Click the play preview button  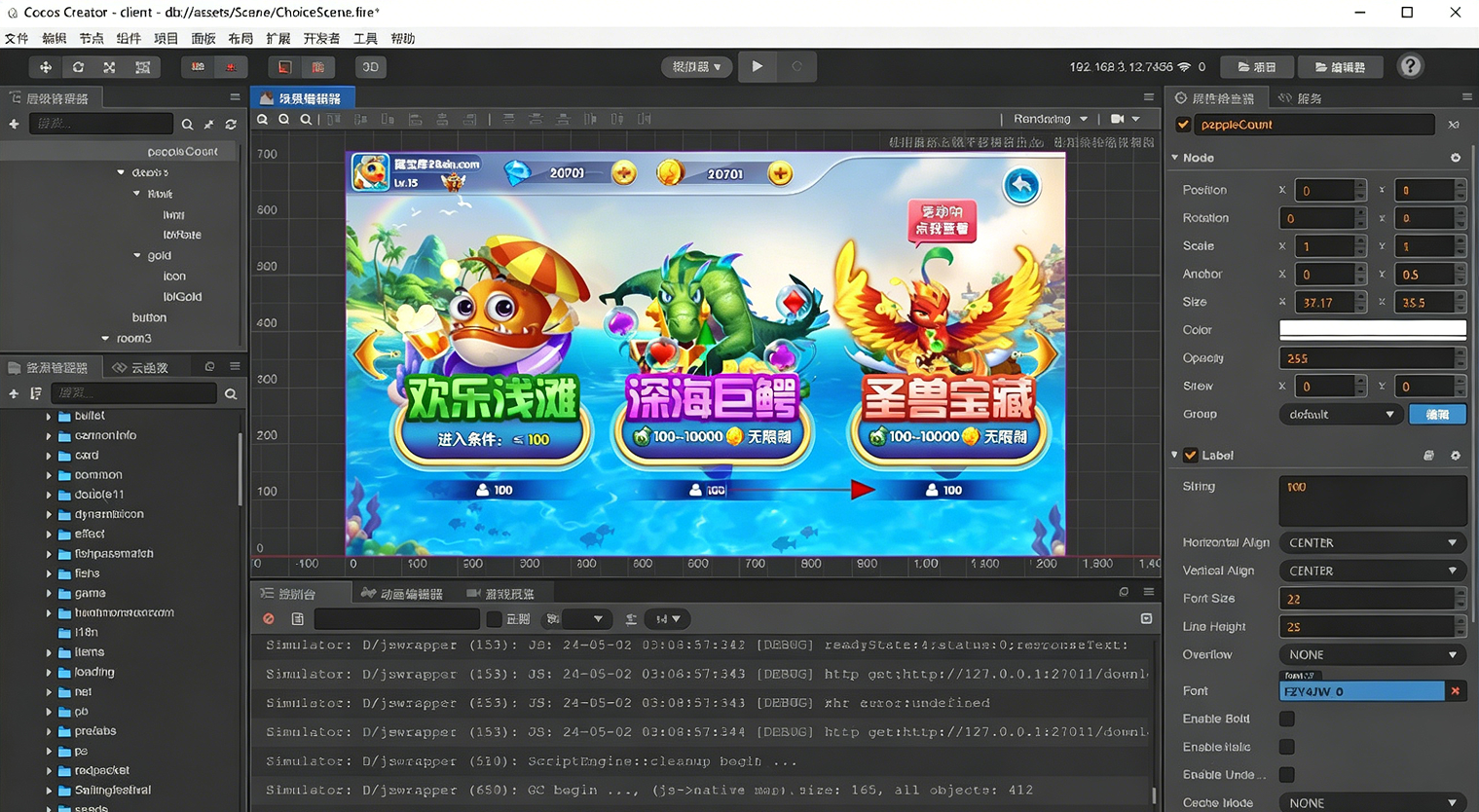tap(757, 67)
